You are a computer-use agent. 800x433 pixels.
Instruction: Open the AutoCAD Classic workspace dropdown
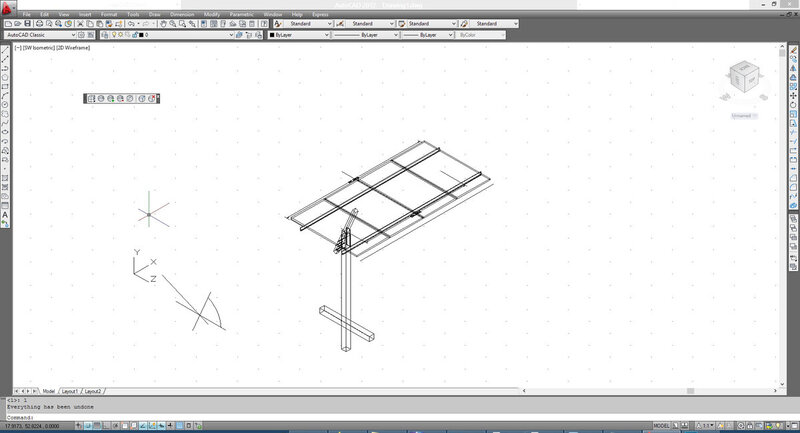click(40, 35)
